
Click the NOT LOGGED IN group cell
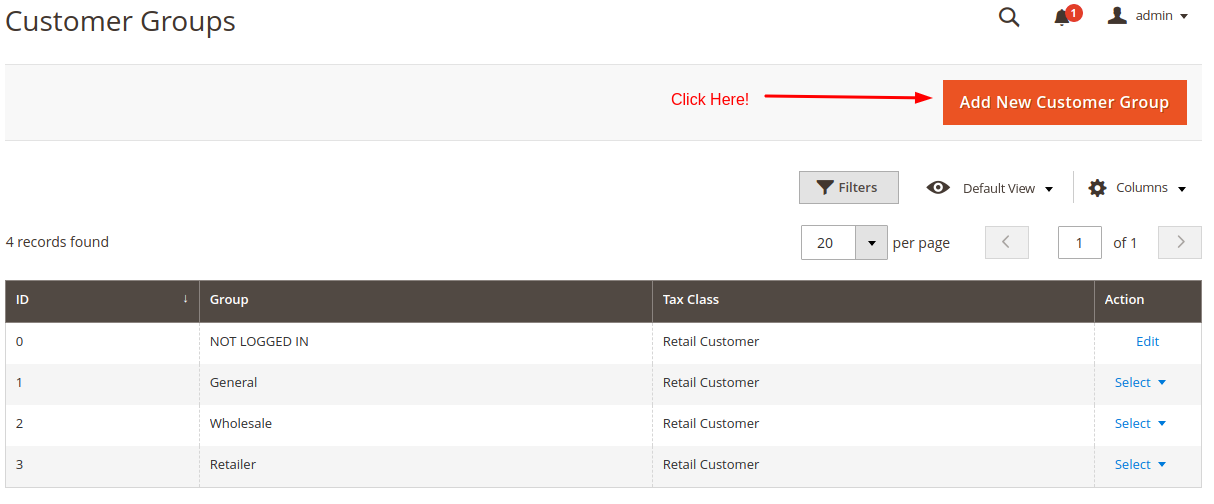click(426, 342)
